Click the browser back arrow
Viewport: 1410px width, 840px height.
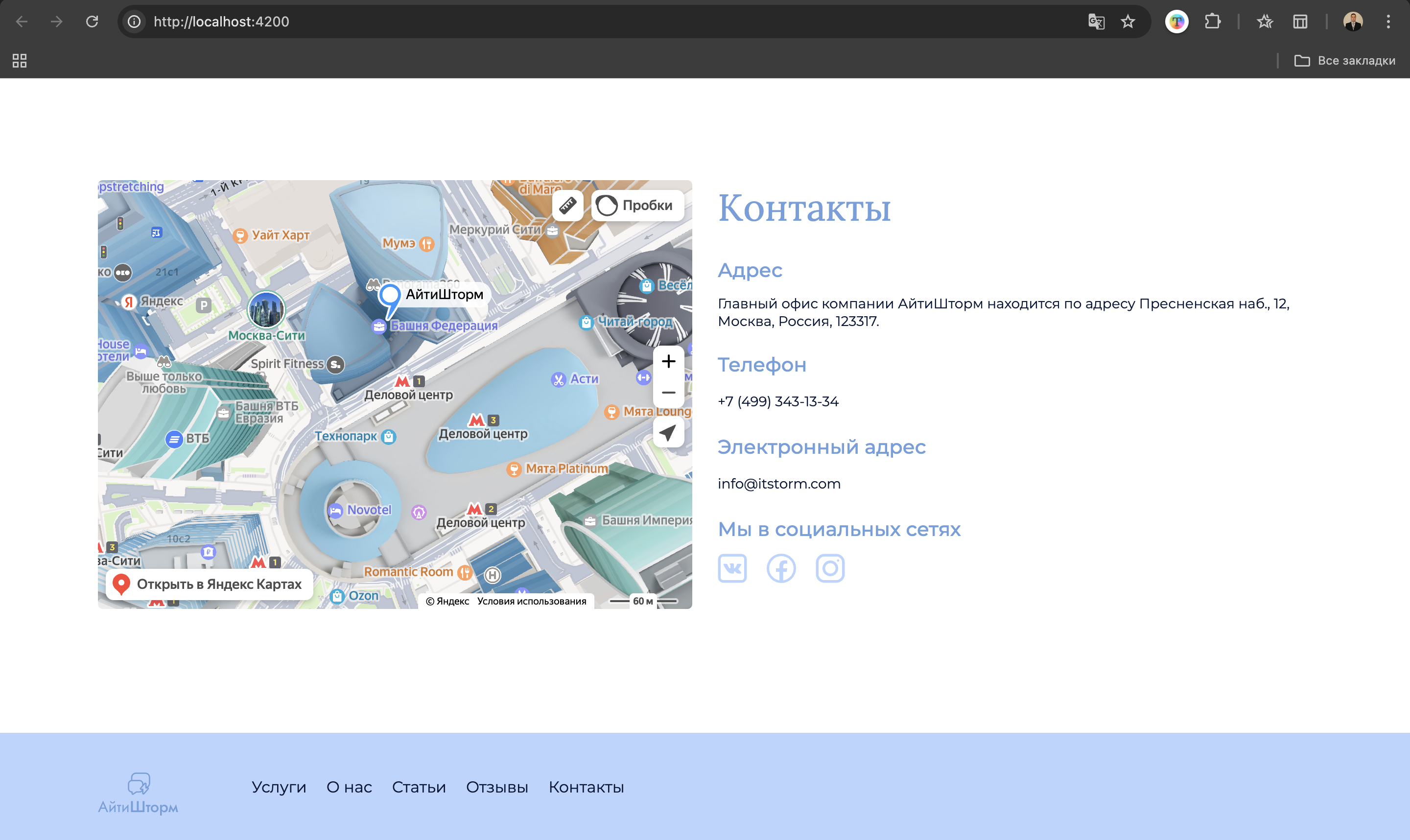click(x=22, y=22)
